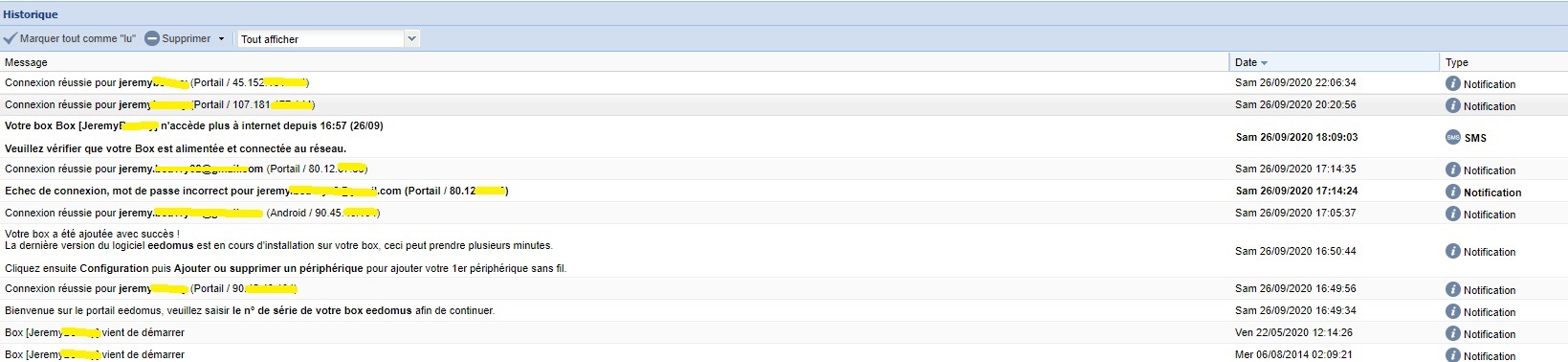Open the Supprimer dropdown arrow
Viewport: 1568px width, 362px height.
tap(221, 39)
